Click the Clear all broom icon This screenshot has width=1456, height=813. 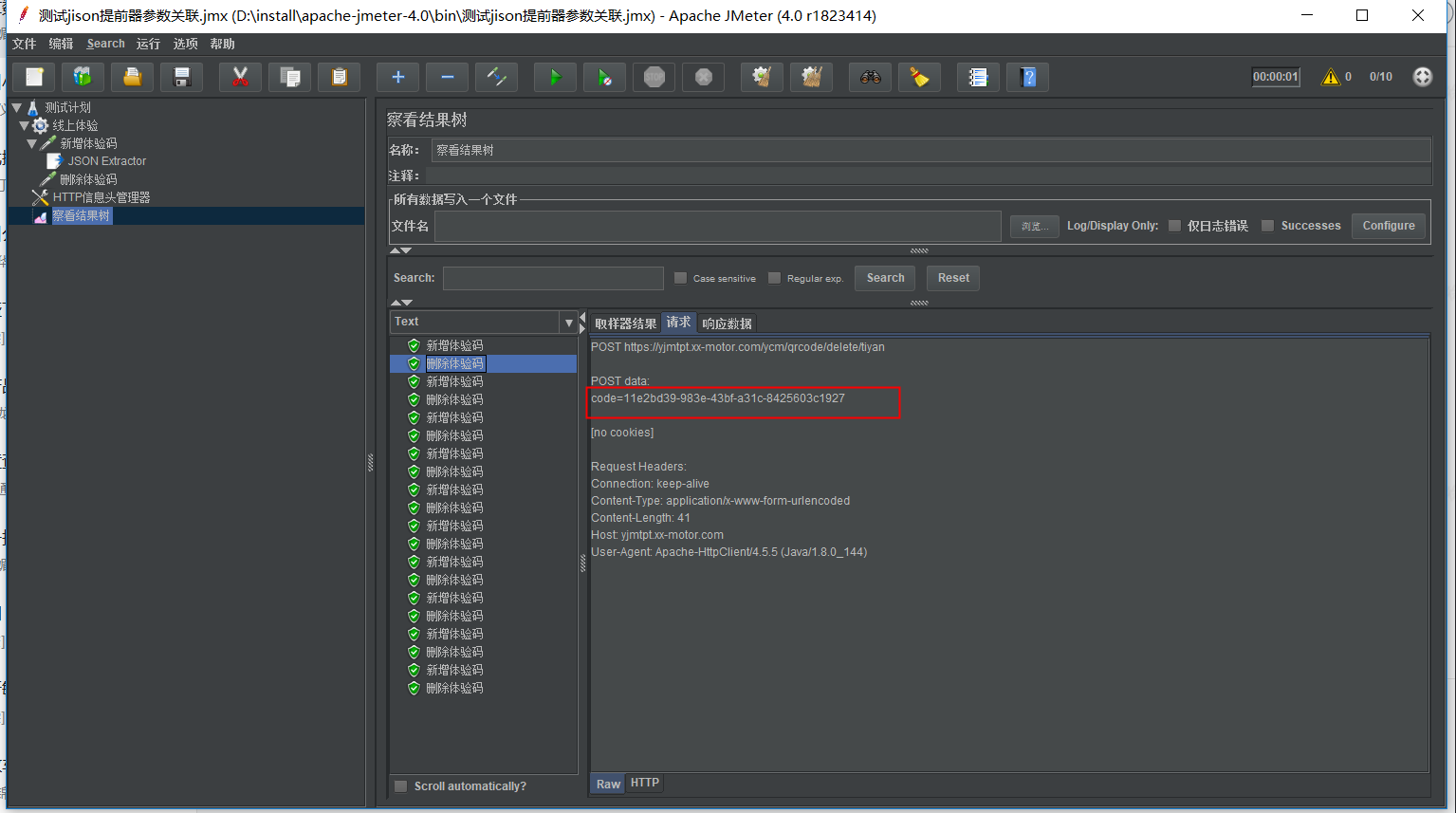pyautogui.click(x=811, y=78)
